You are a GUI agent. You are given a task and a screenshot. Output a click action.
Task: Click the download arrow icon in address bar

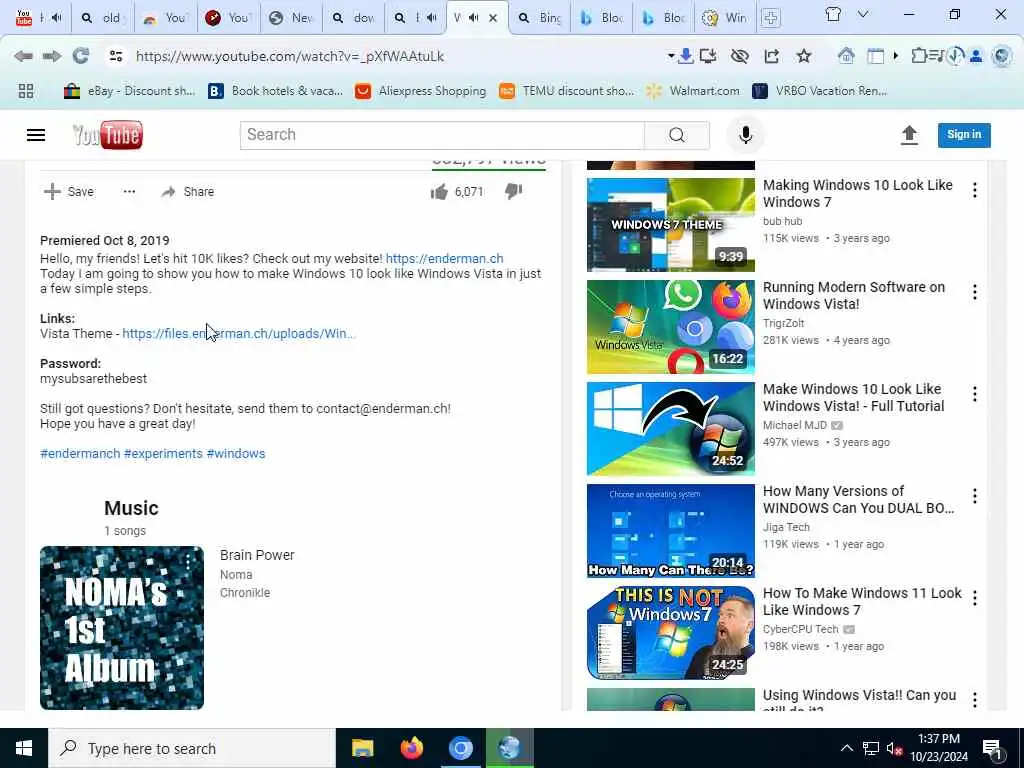click(685, 56)
